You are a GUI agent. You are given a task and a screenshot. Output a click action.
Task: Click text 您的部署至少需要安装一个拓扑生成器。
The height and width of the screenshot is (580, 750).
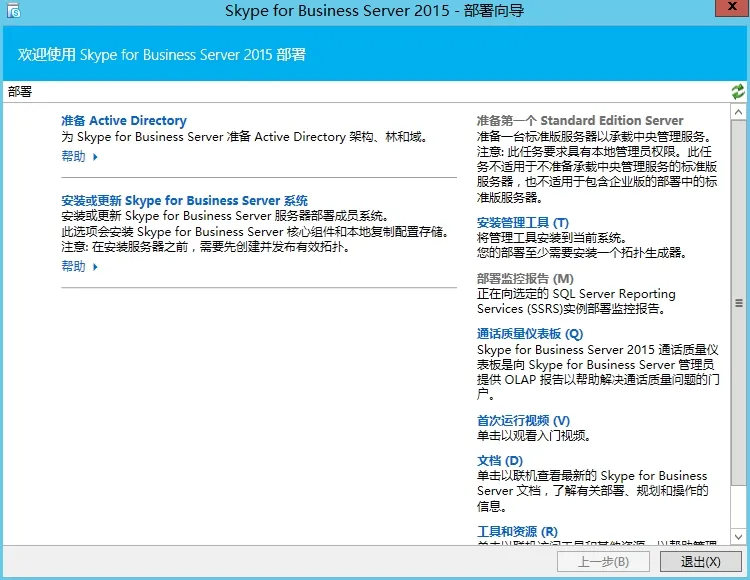point(582,252)
